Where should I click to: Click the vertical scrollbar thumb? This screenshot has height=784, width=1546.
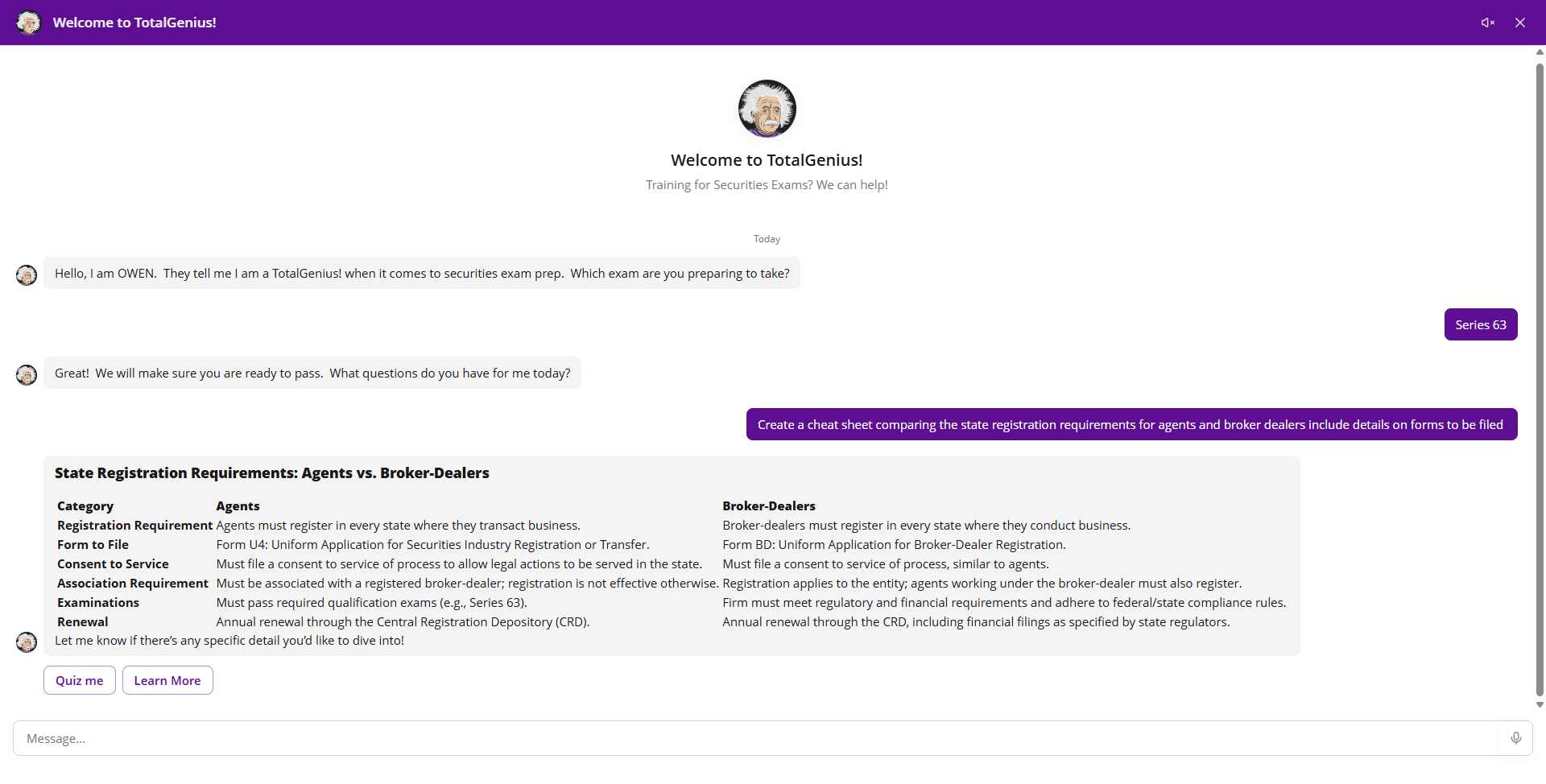click(1540, 378)
